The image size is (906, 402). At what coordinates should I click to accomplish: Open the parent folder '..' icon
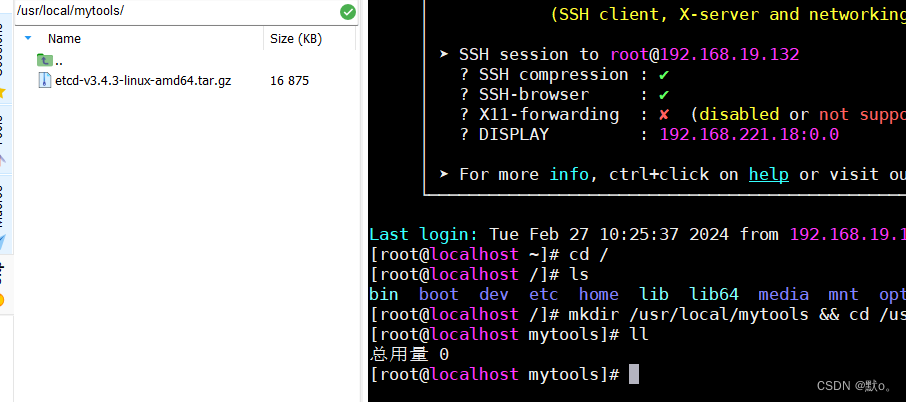[44, 61]
